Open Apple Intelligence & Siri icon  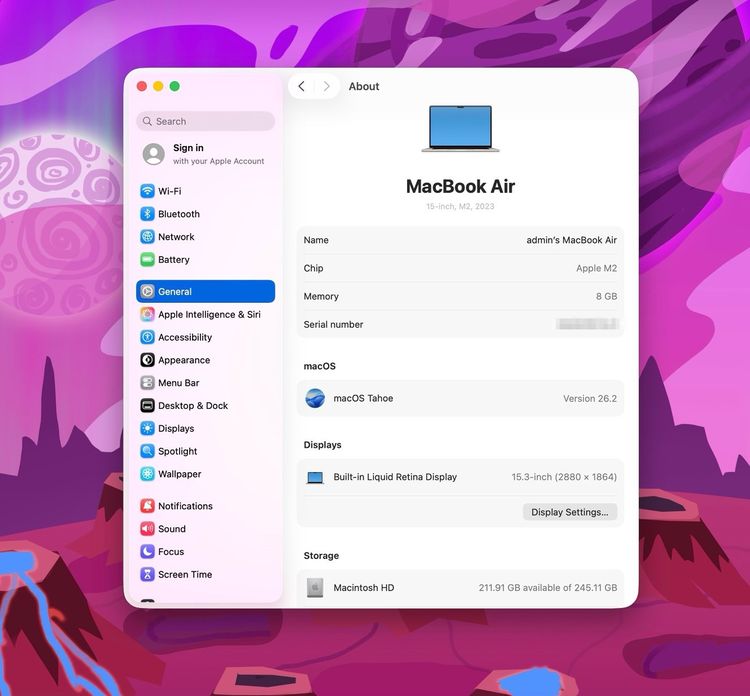point(147,314)
